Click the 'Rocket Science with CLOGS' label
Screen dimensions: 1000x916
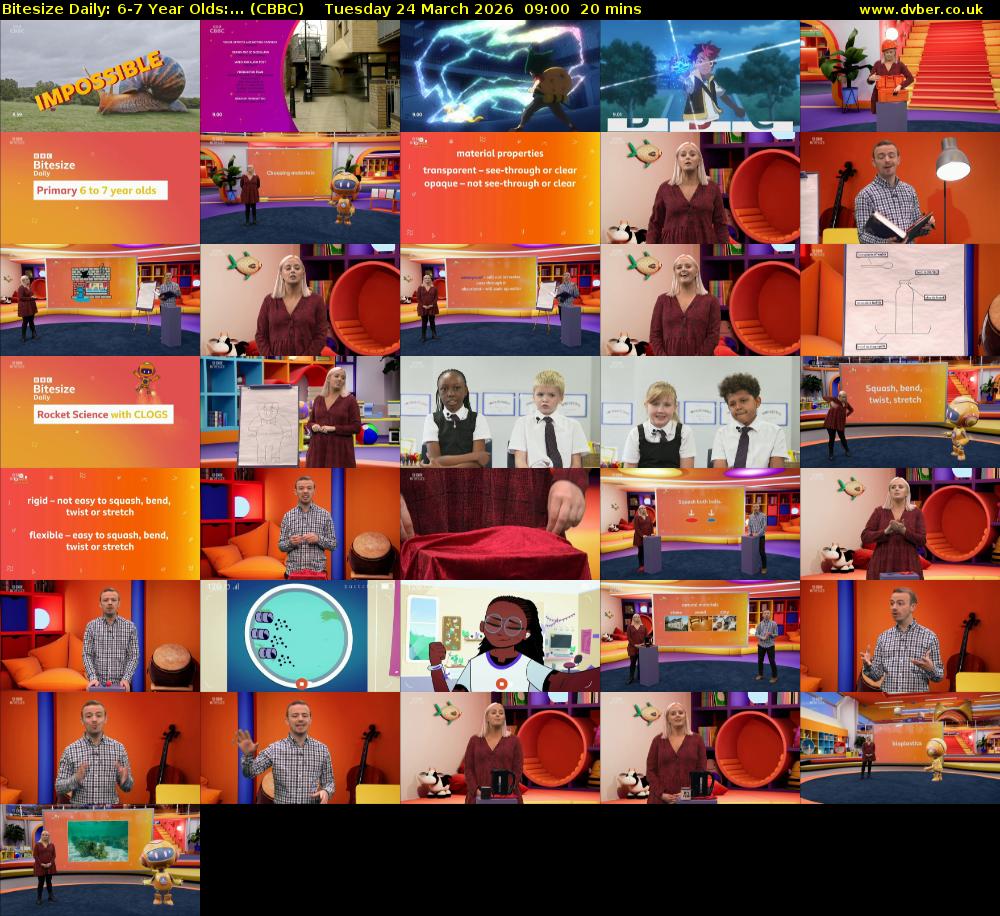103,415
